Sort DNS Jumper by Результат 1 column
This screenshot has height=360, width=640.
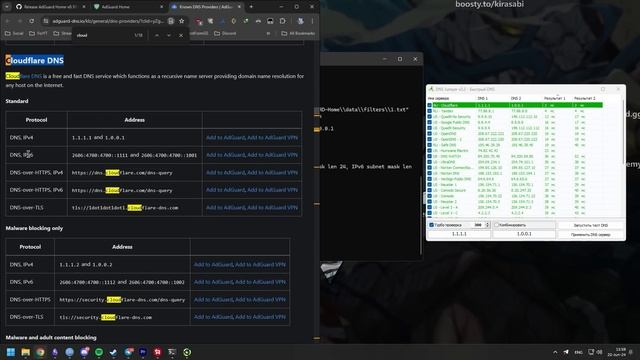click(555, 98)
